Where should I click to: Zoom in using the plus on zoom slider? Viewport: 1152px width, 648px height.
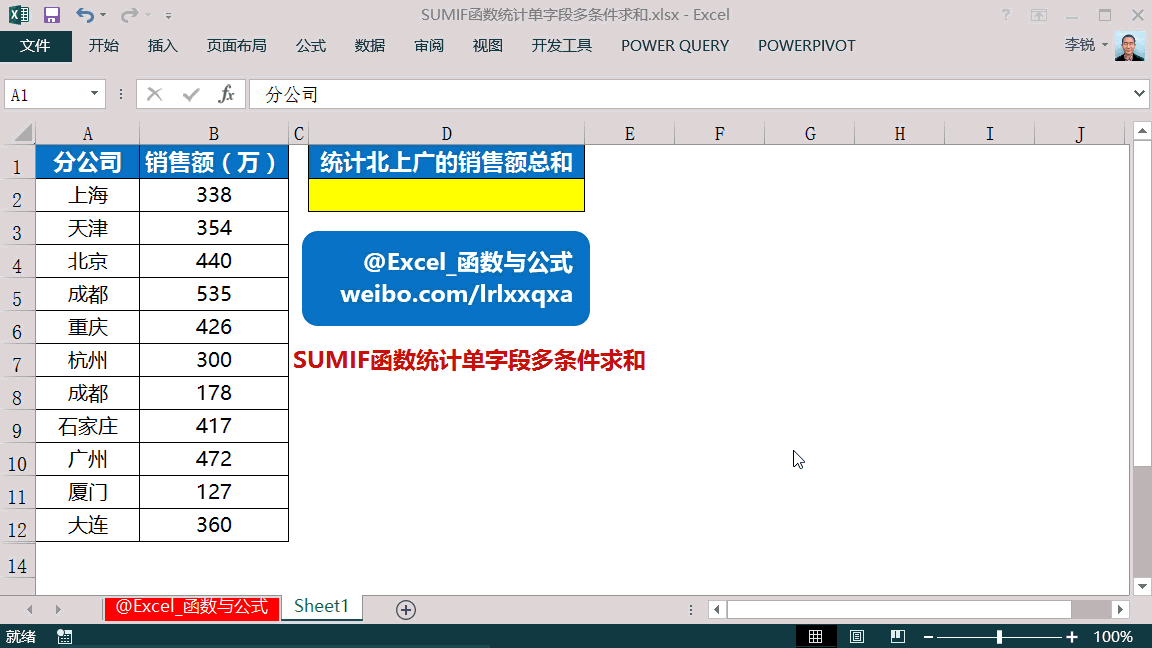1071,636
